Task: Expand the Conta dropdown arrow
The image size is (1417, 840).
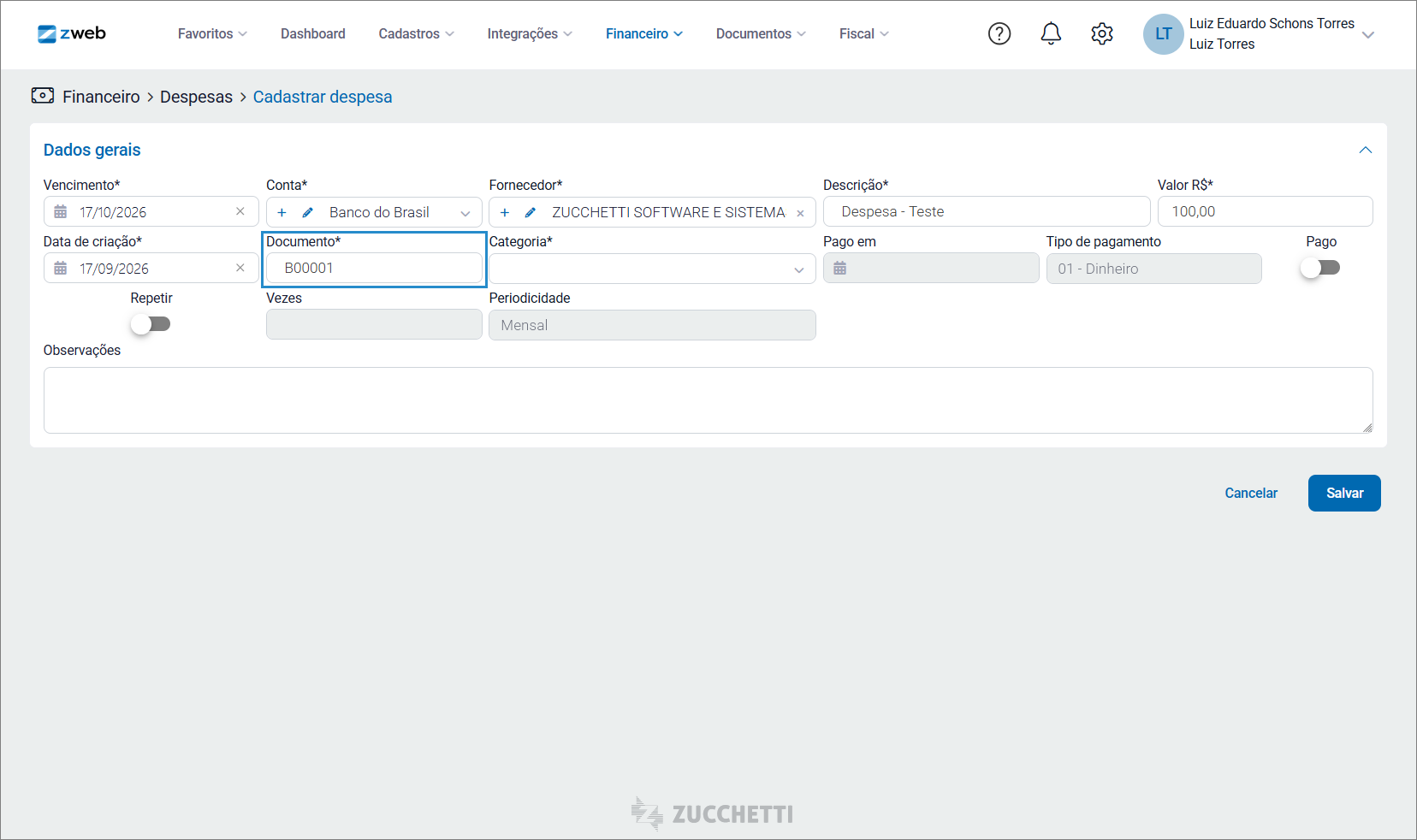Action: 465,213
